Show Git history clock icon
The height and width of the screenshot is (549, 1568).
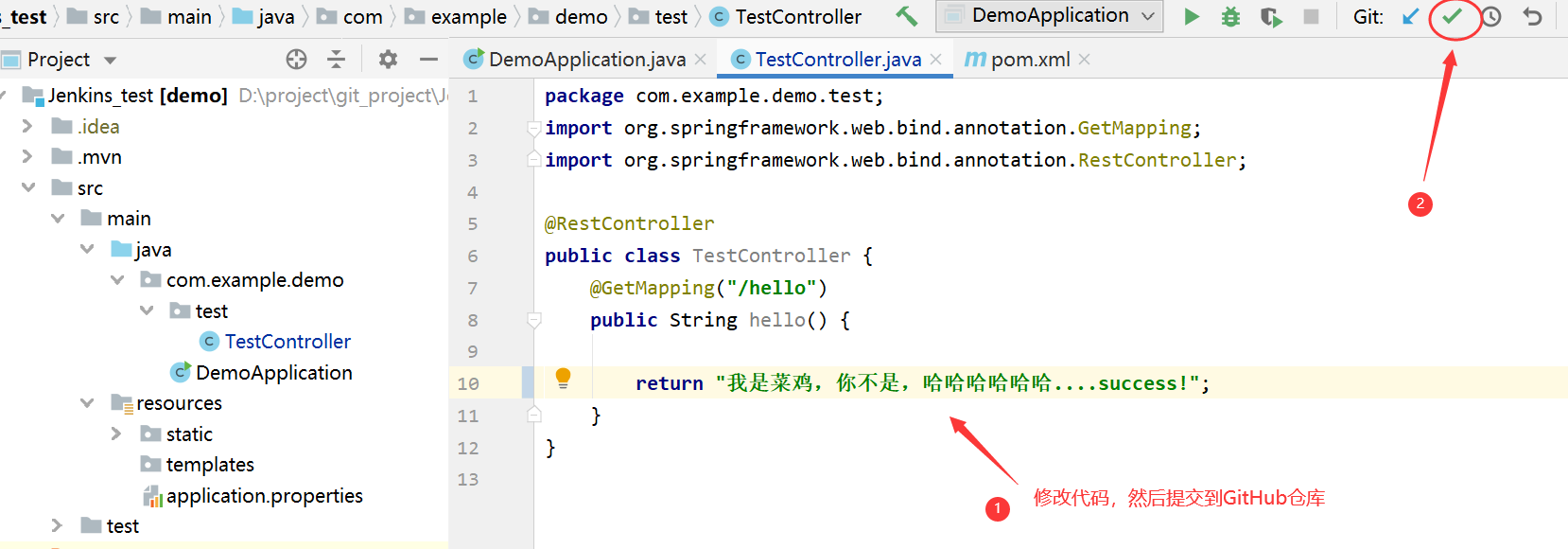(x=1491, y=16)
